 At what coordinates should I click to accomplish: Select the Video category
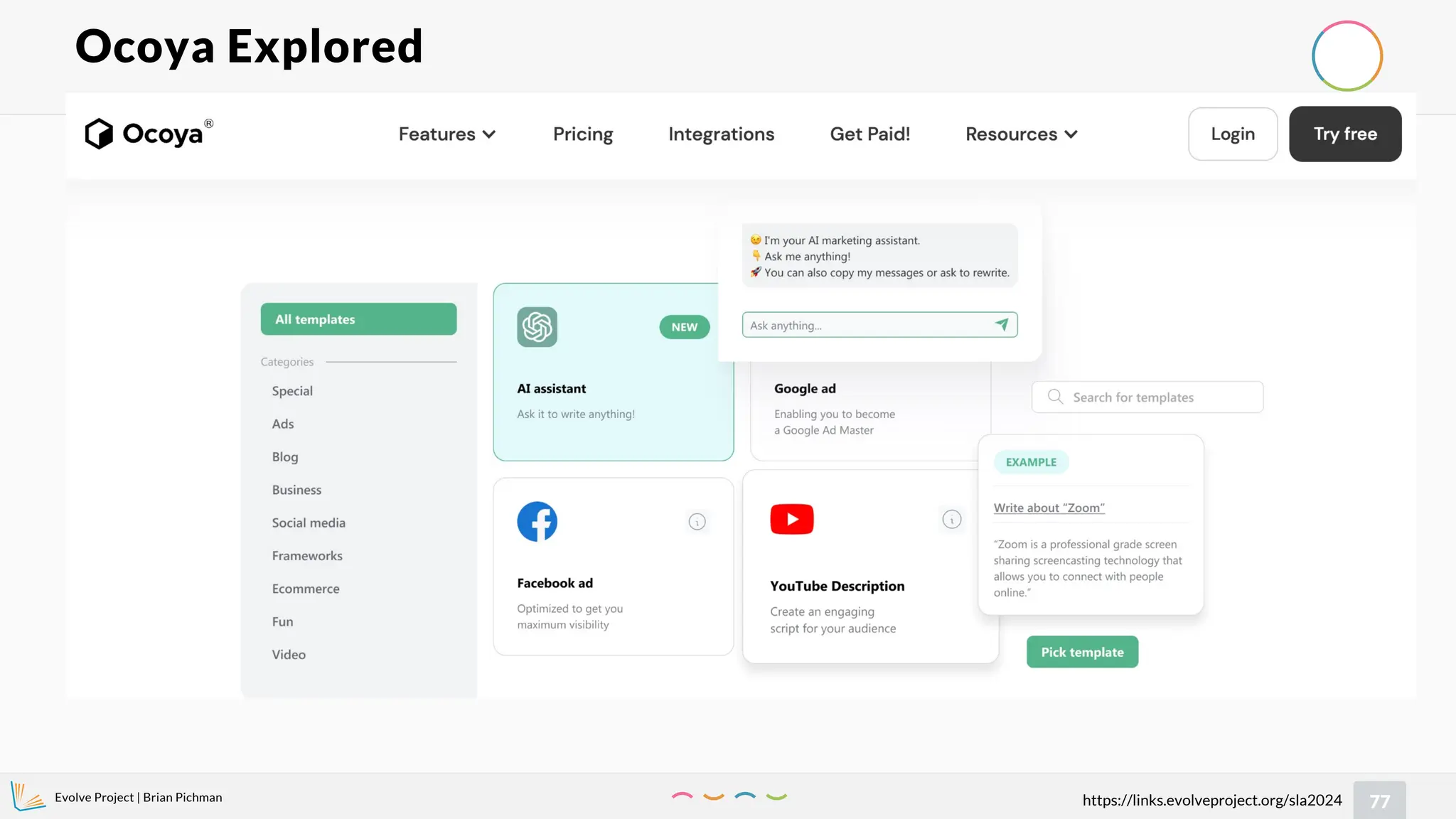tap(289, 655)
